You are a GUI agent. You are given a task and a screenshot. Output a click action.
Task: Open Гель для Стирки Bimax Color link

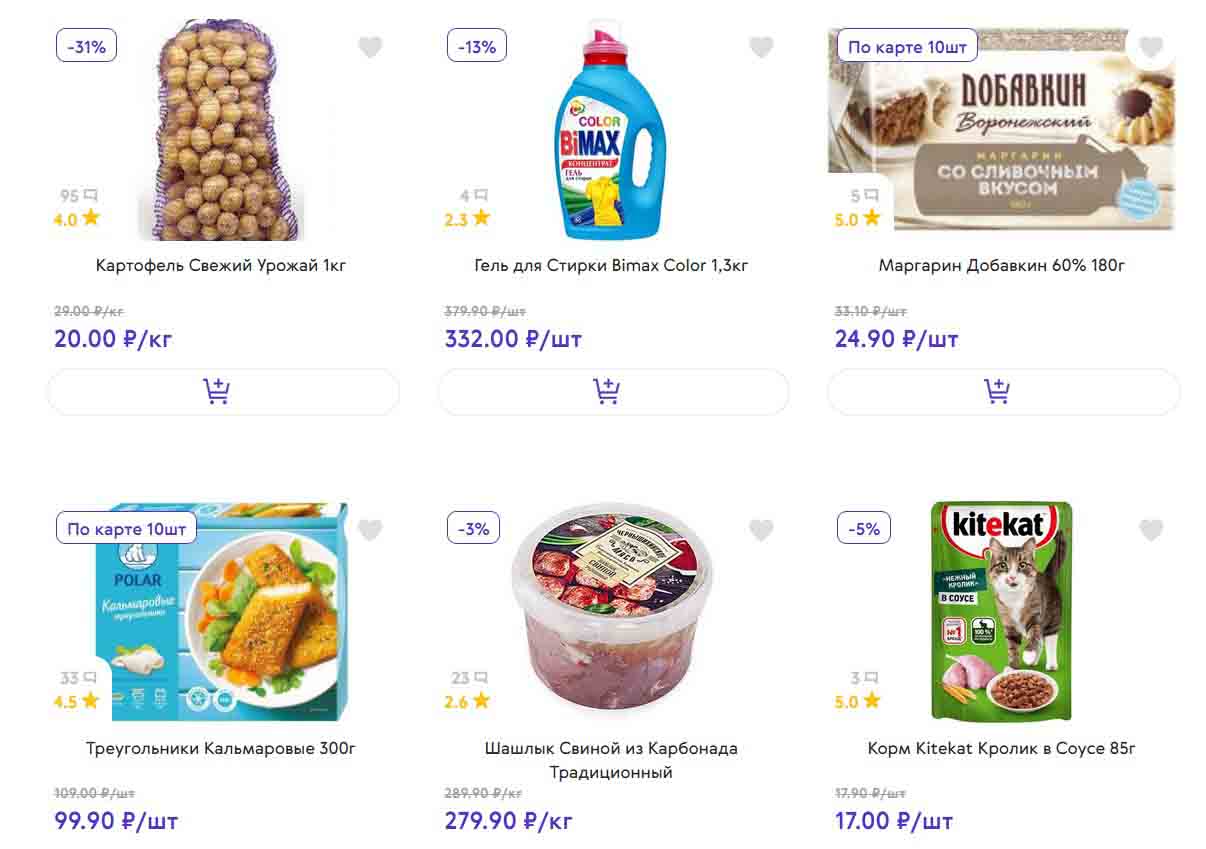point(611,266)
